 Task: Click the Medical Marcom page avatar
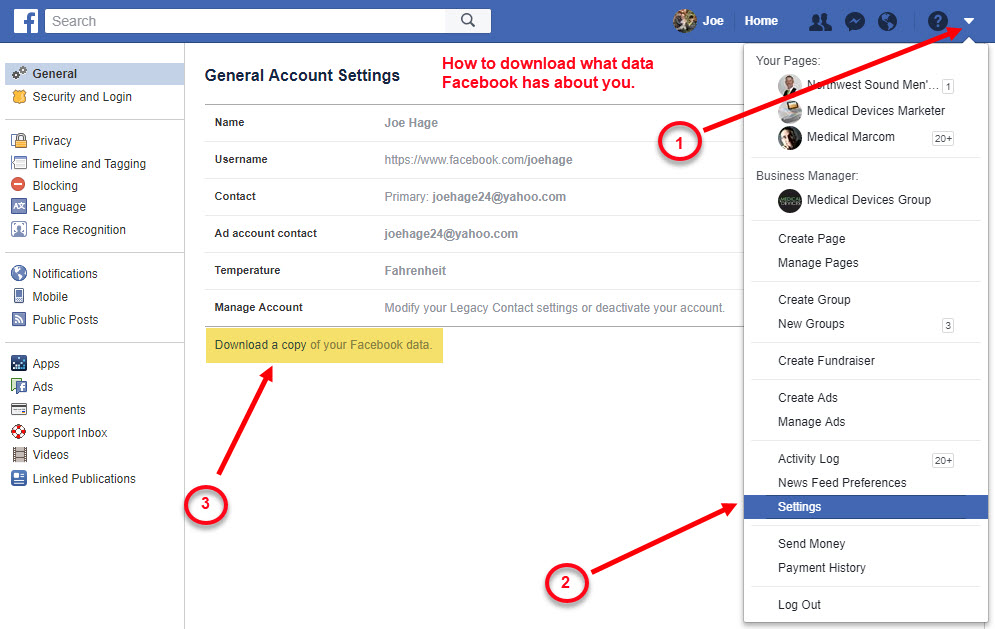point(789,138)
